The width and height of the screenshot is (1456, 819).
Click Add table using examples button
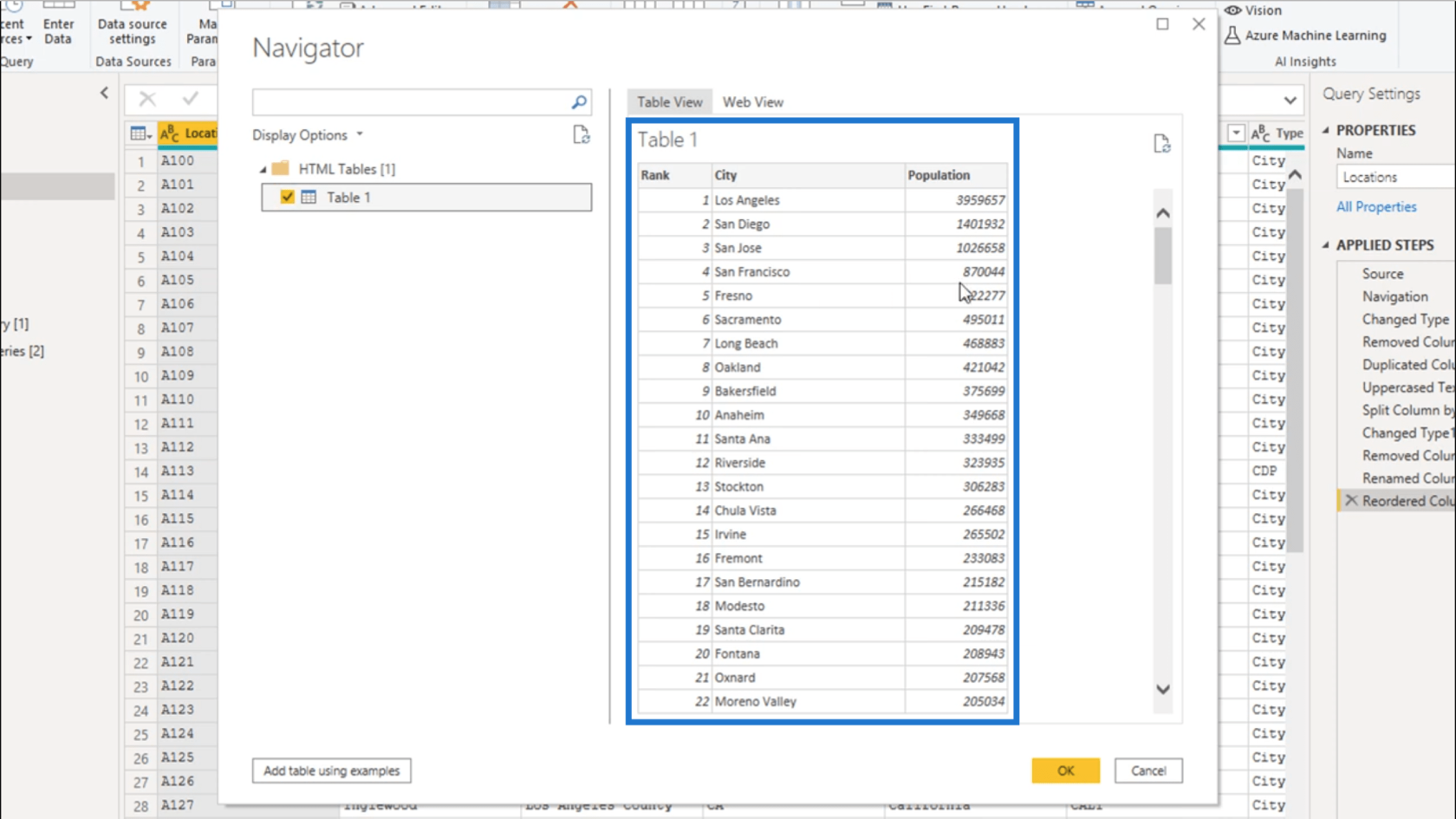pyautogui.click(x=332, y=770)
